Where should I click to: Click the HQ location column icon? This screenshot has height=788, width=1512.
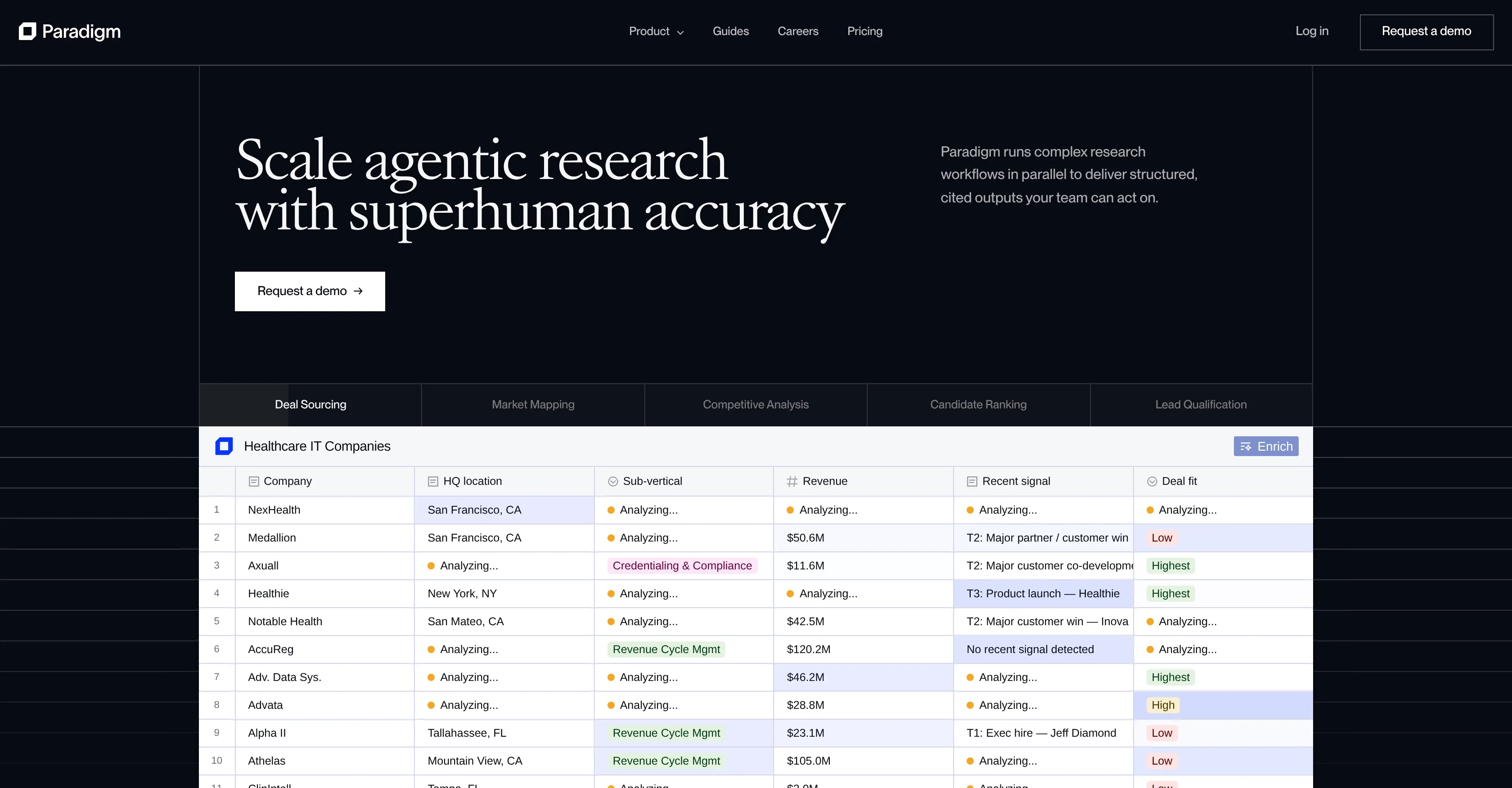pos(433,481)
